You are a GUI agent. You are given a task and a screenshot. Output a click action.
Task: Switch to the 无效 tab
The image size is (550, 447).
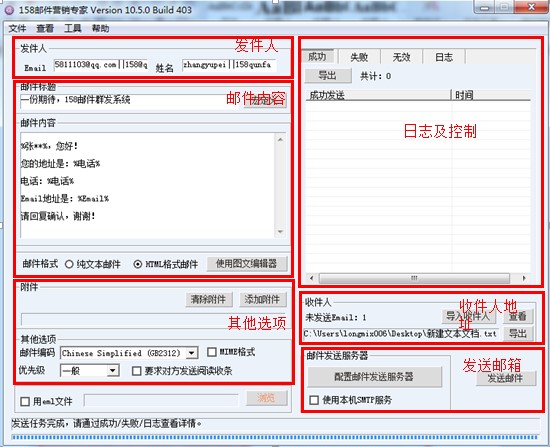(402, 57)
